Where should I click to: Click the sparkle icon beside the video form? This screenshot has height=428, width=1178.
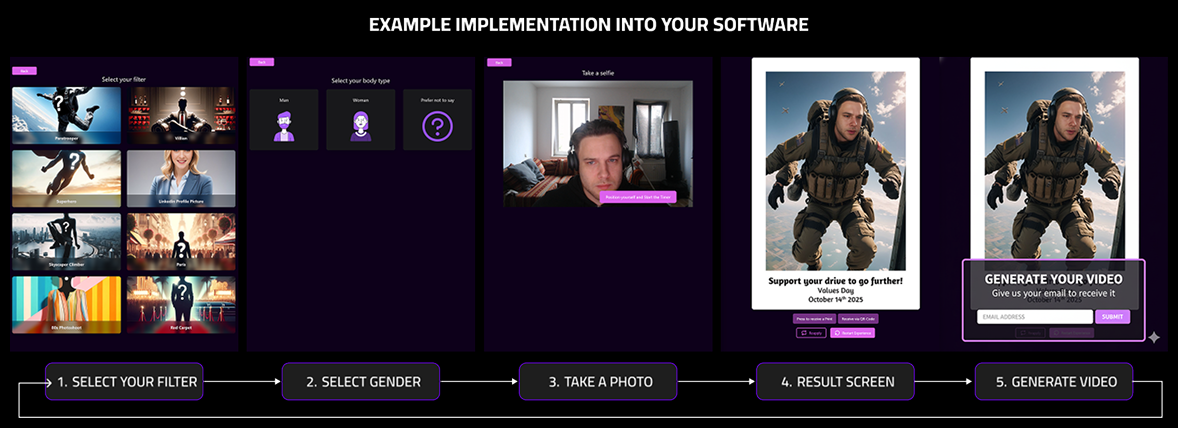[x=1153, y=338]
